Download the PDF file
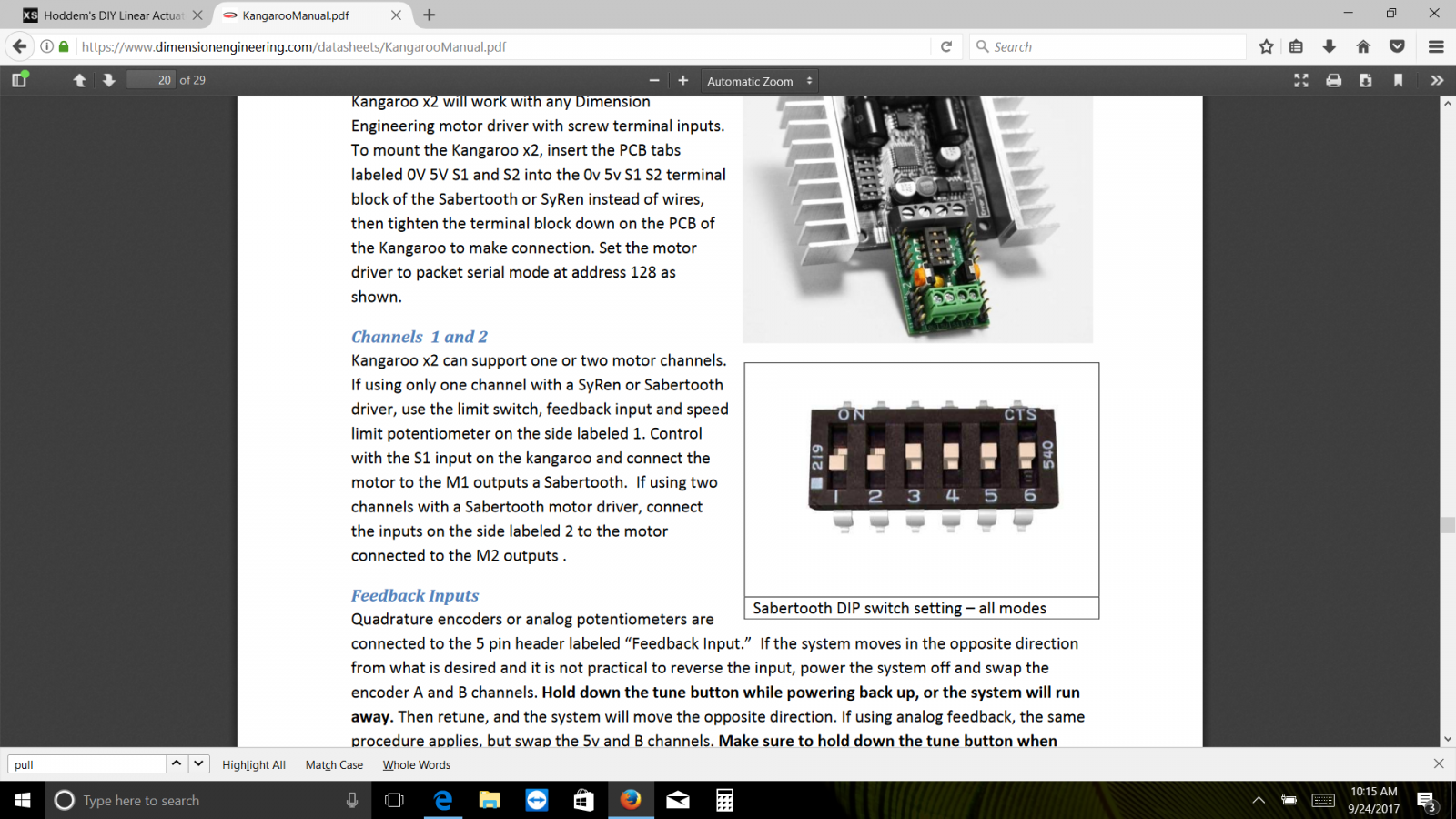The height and width of the screenshot is (819, 1456). pos(1366,80)
